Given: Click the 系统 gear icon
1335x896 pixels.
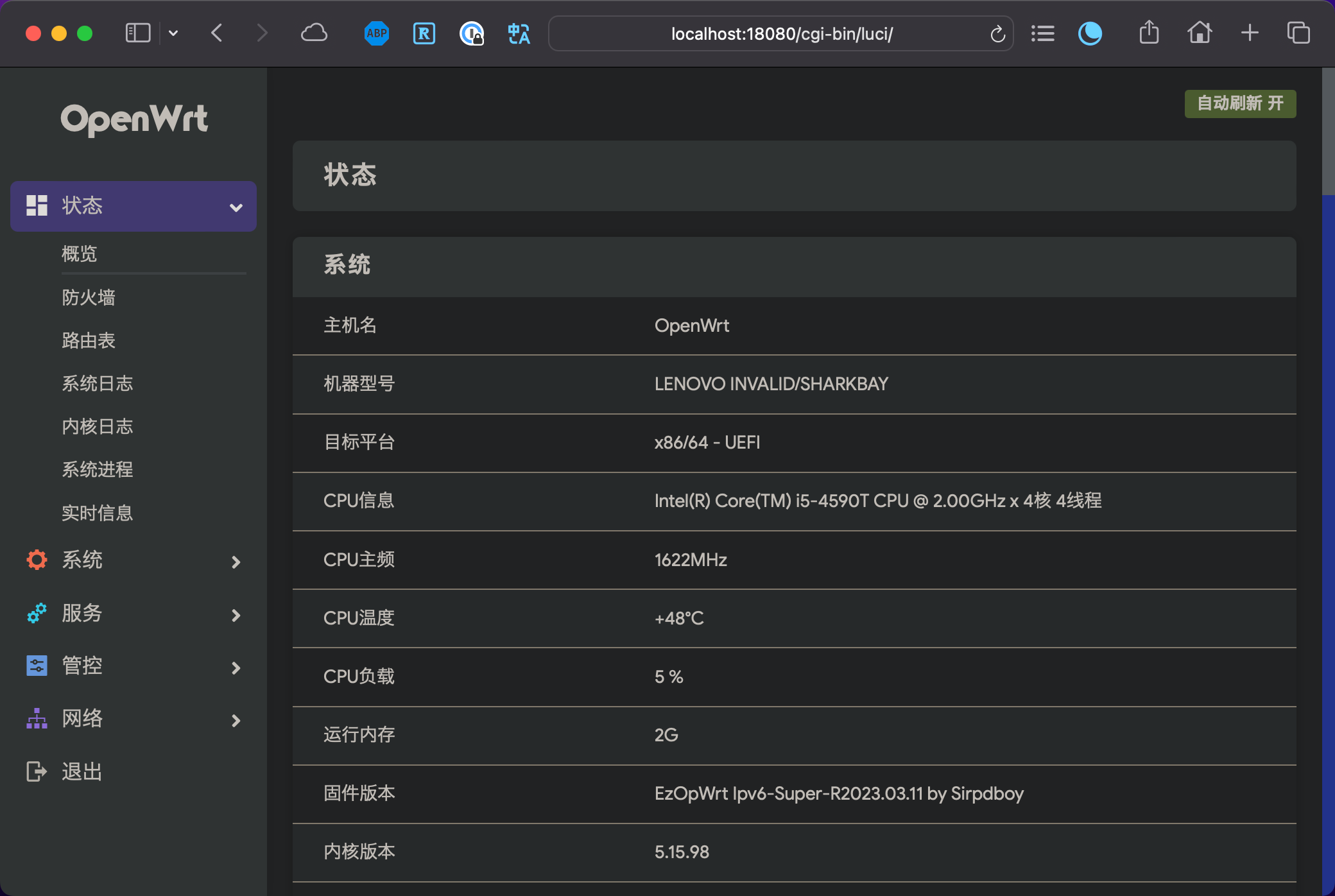Looking at the screenshot, I should (x=37, y=560).
